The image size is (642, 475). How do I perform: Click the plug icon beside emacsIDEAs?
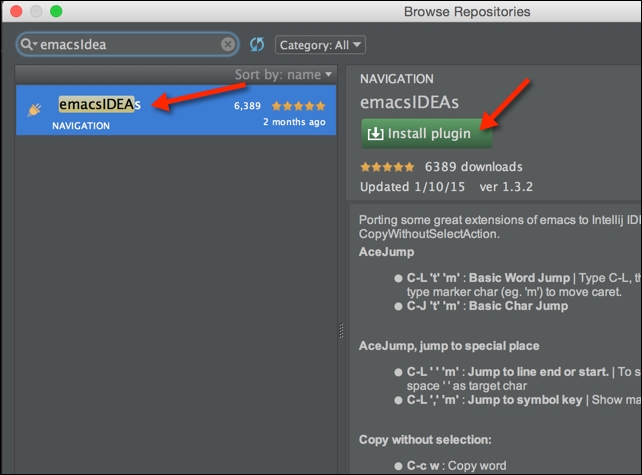[x=34, y=110]
